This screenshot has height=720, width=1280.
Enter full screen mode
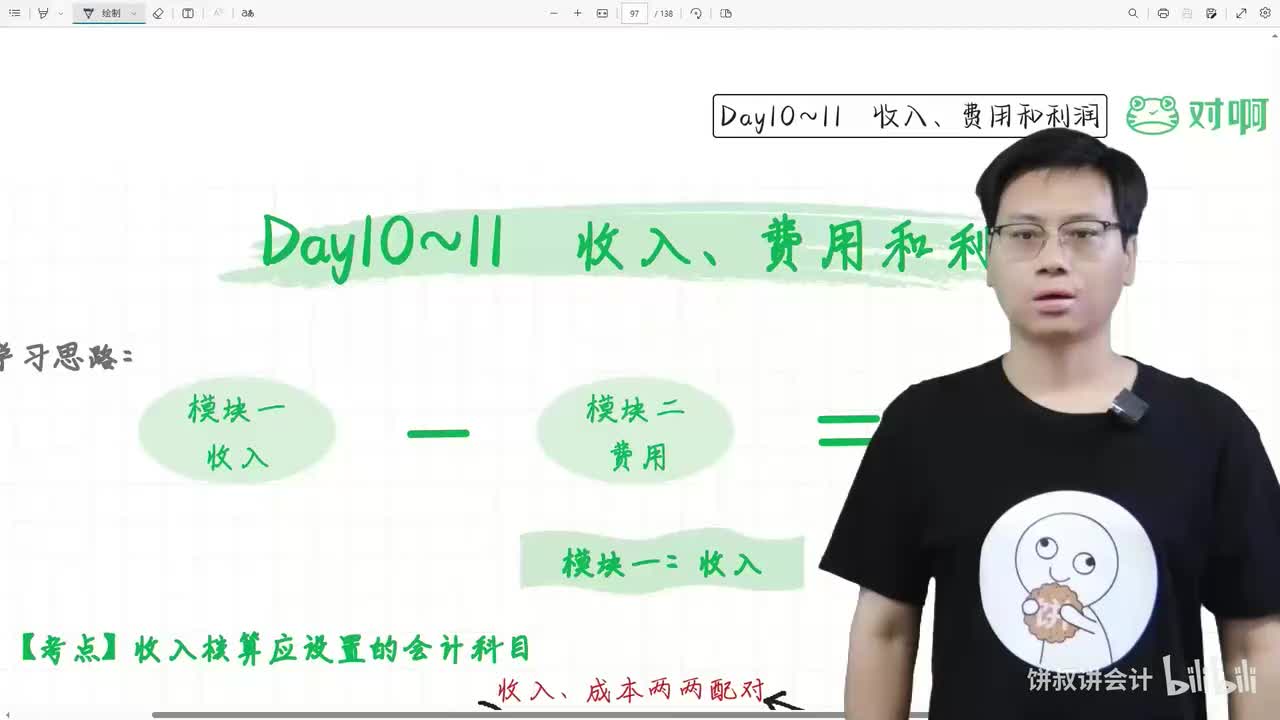pos(1241,13)
